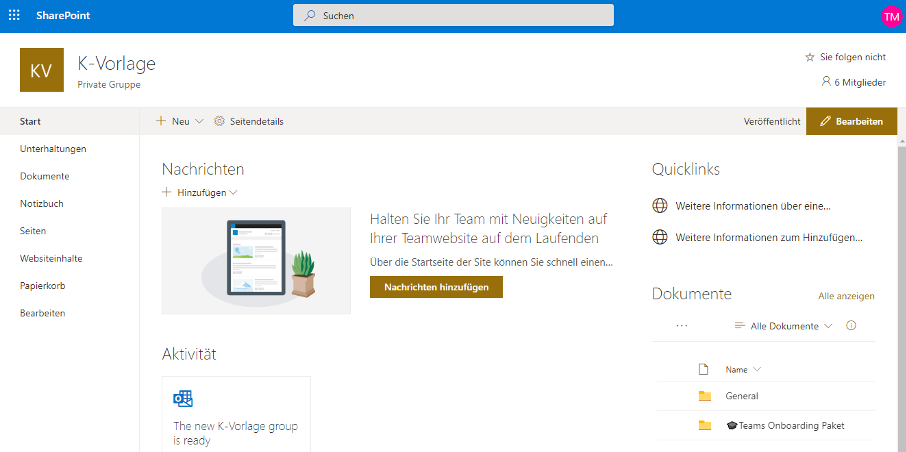The image size is (906, 452).
Task: Expand the Hinzufügen dropdown chevron
Action: [x=233, y=192]
